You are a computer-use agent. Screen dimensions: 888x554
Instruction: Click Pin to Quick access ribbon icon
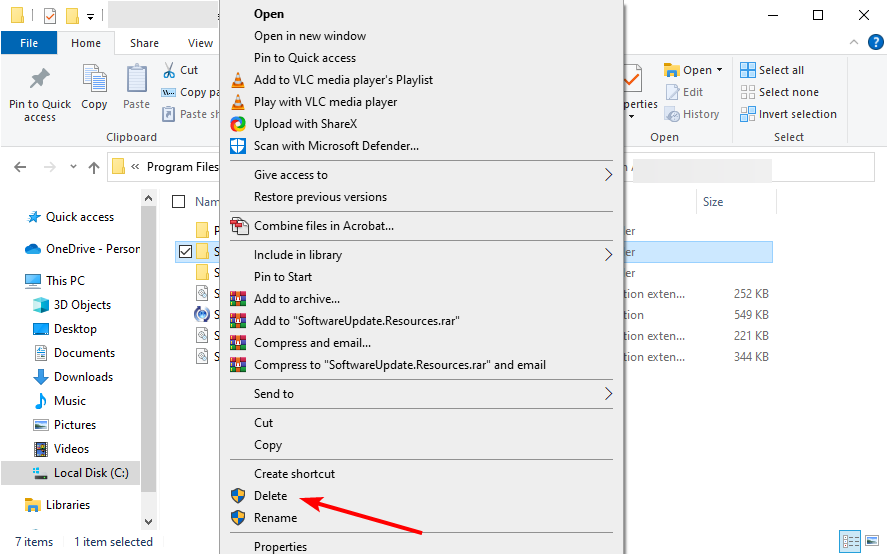pos(40,94)
